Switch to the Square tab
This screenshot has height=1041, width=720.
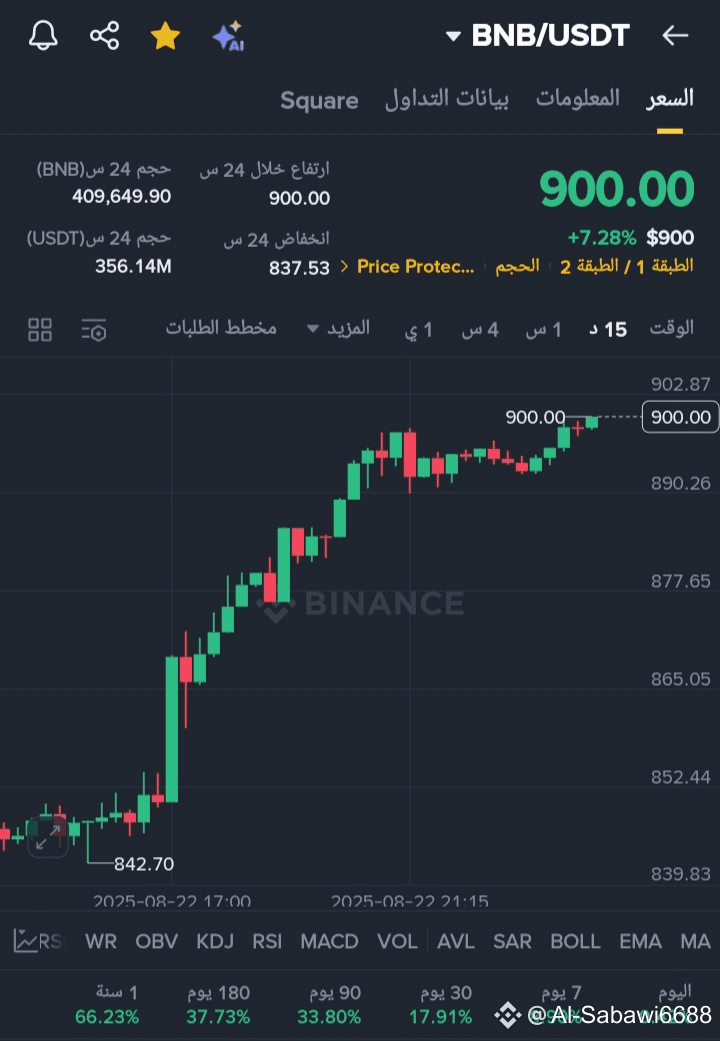pyautogui.click(x=319, y=100)
